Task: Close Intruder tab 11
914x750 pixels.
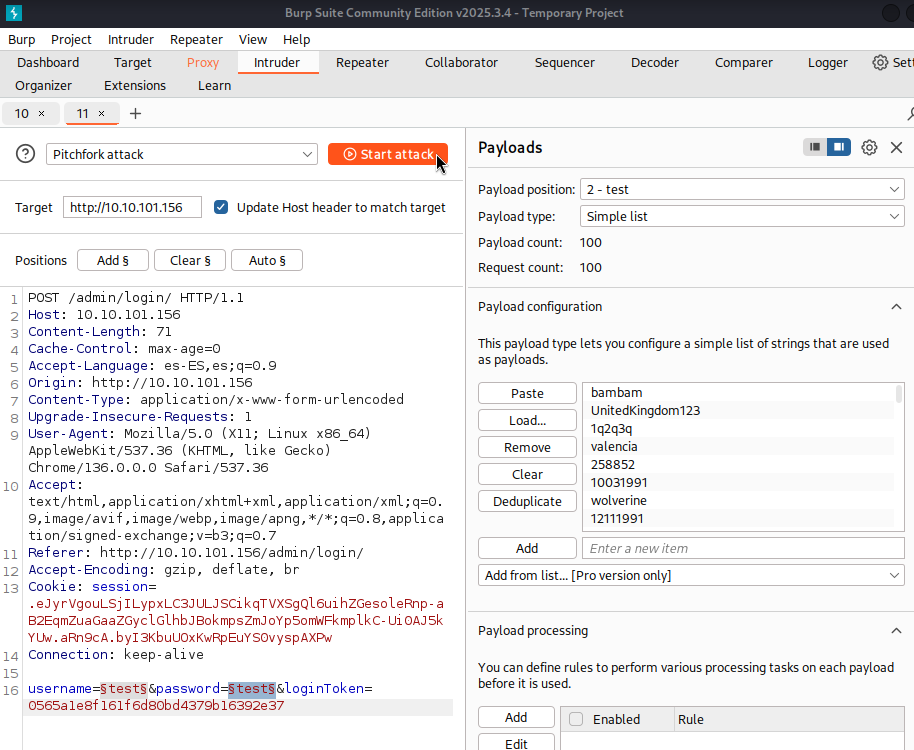Action: pos(101,114)
